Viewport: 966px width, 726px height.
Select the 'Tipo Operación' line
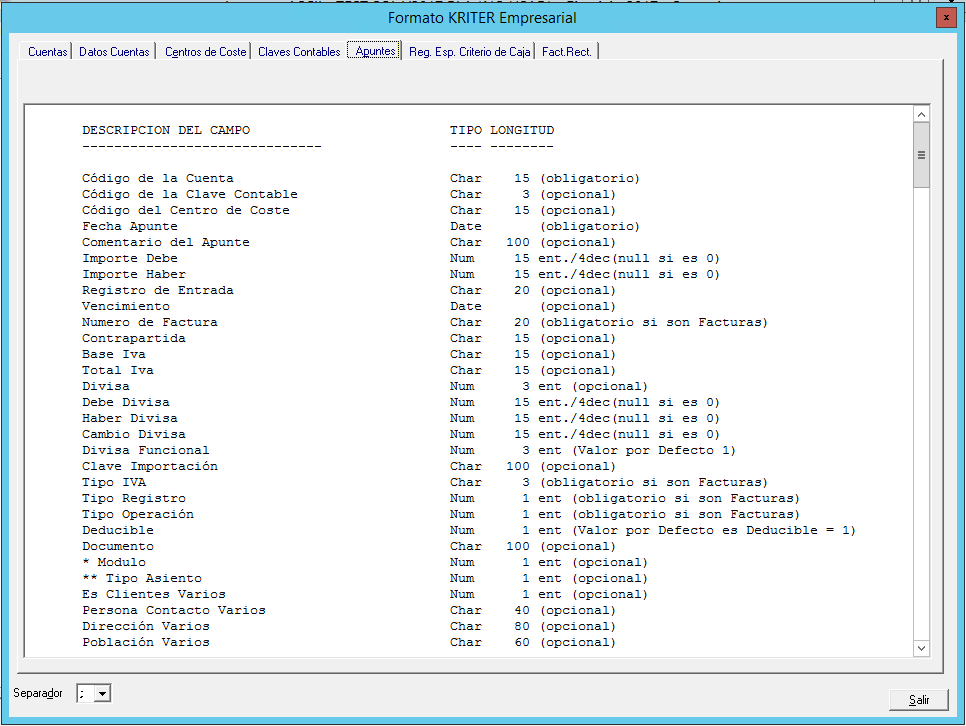(441, 515)
